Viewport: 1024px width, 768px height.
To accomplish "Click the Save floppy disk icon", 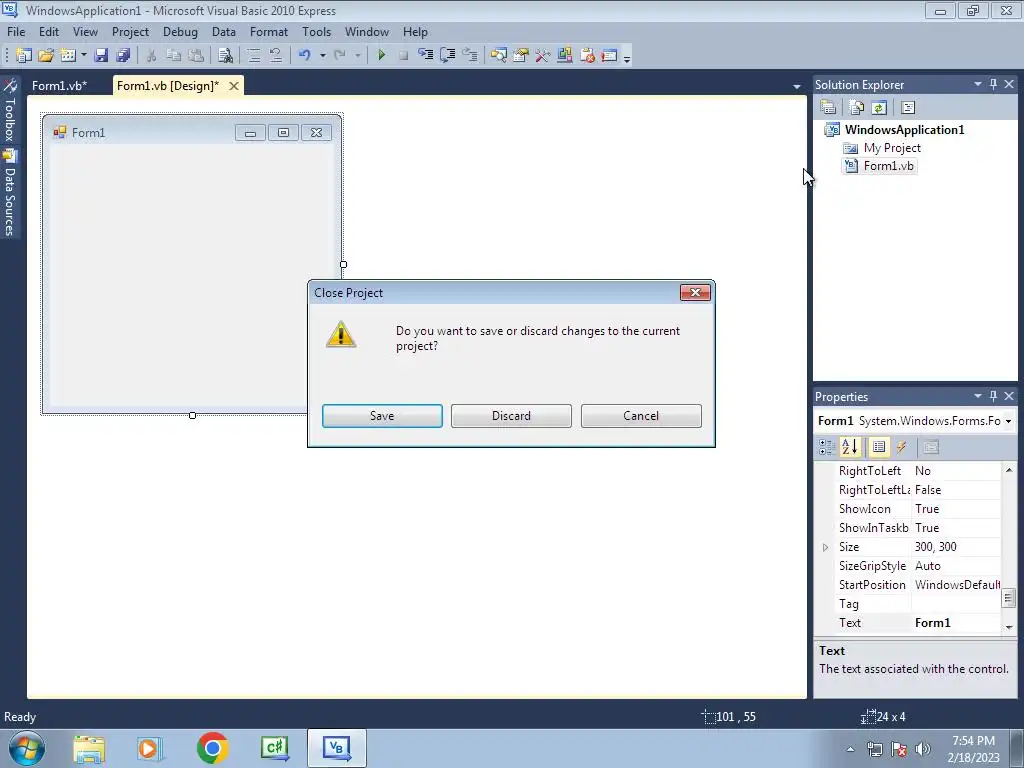I will (x=101, y=56).
